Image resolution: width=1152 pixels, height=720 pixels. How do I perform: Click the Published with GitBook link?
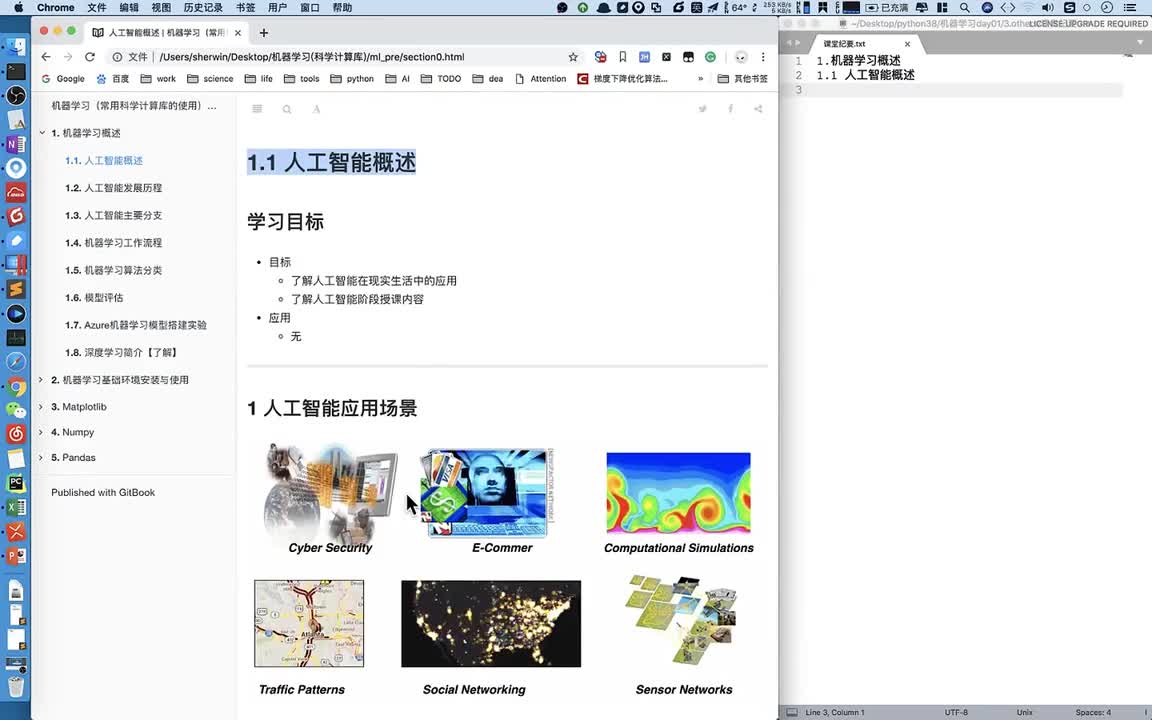point(103,492)
